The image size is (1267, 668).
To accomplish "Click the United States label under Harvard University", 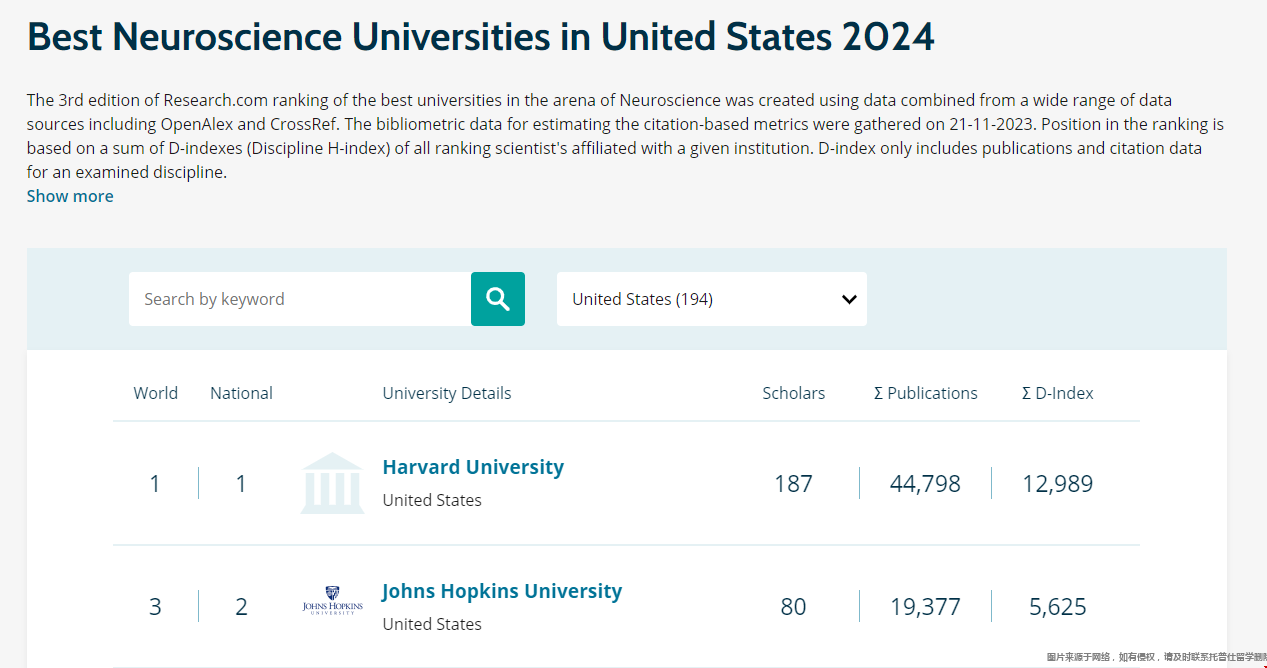I will pyautogui.click(x=432, y=500).
